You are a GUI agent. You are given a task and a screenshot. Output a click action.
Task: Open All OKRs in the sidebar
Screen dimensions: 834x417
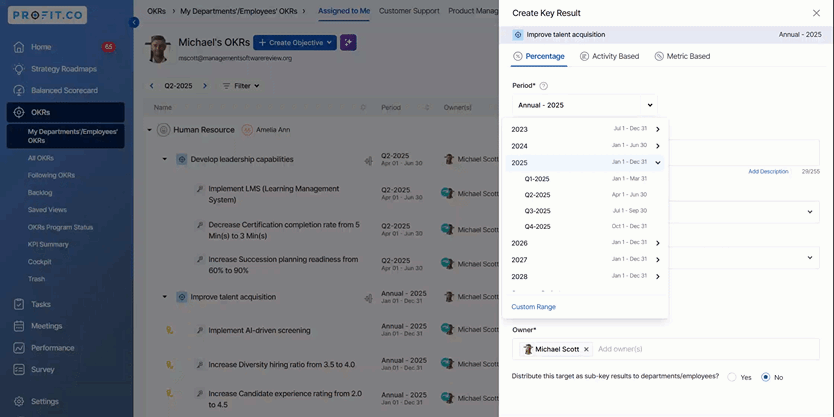pyautogui.click(x=41, y=158)
